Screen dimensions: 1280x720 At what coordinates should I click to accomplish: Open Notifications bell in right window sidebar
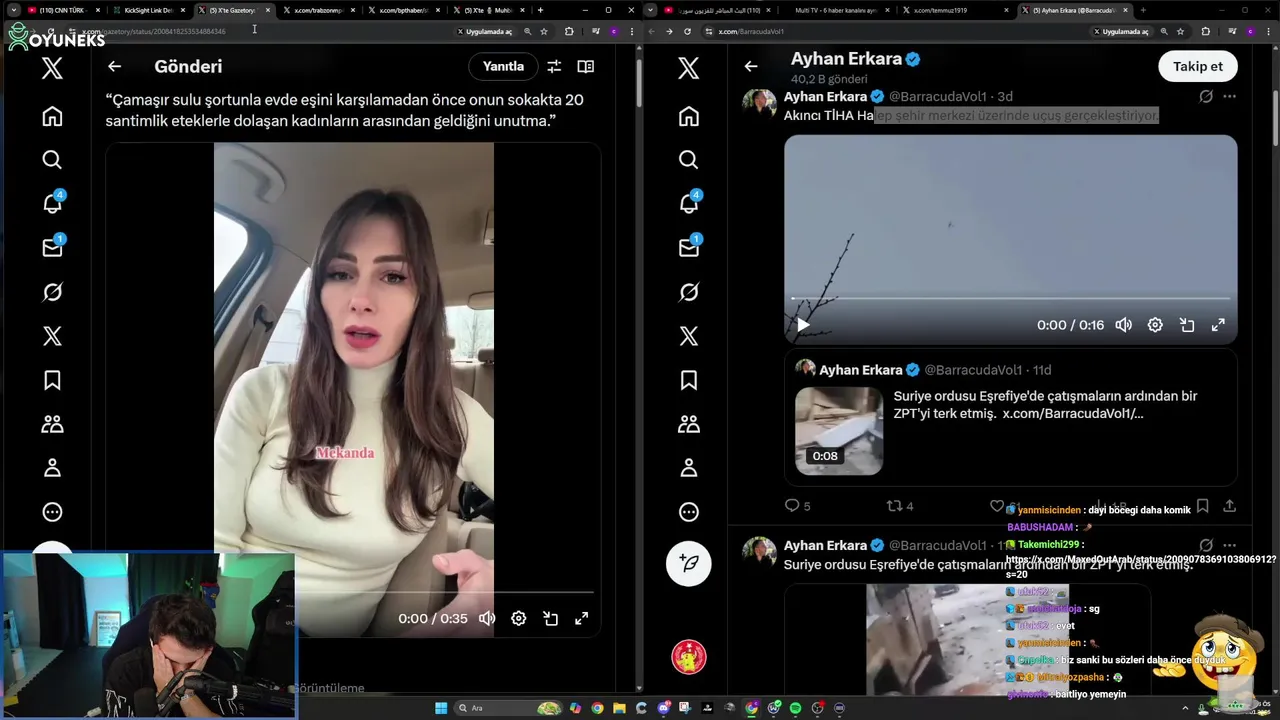689,204
